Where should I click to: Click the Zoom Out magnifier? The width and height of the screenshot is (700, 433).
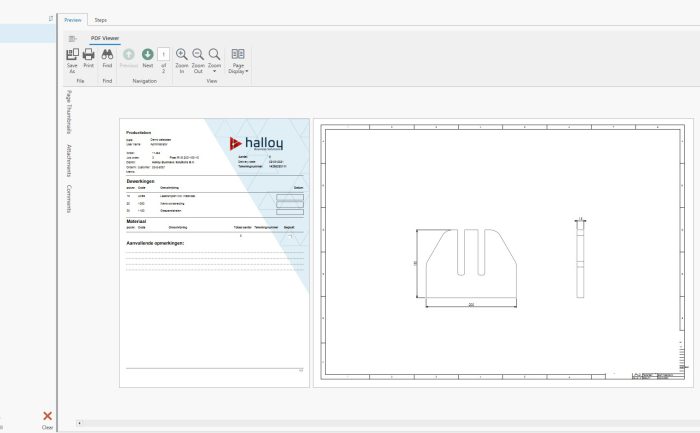tap(198, 58)
